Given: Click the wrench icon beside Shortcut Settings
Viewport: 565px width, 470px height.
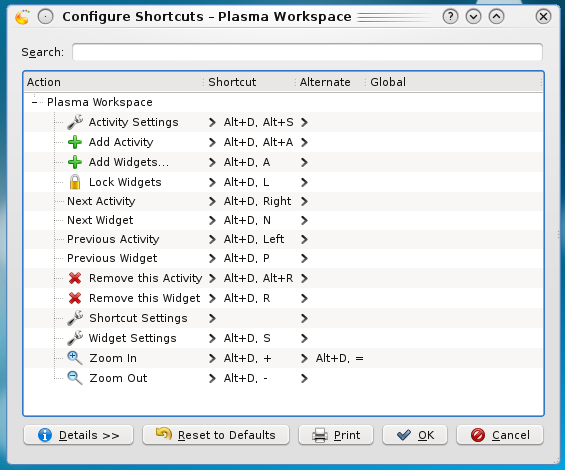Looking at the screenshot, I should click(75, 318).
